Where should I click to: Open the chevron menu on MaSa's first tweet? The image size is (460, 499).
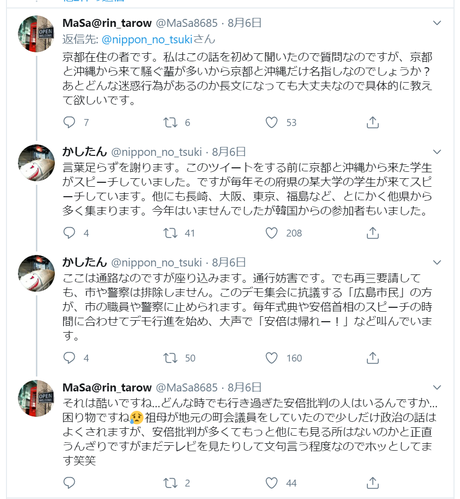tap(437, 23)
